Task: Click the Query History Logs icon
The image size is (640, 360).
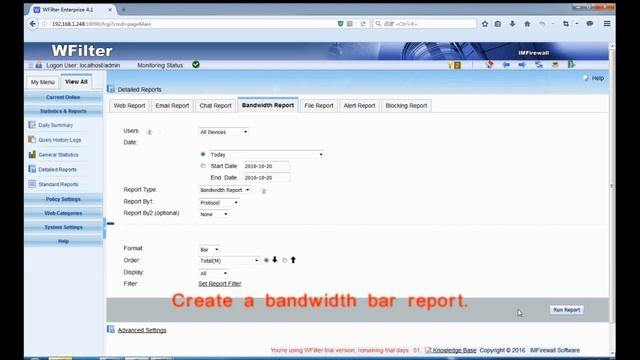Action: click(32, 140)
